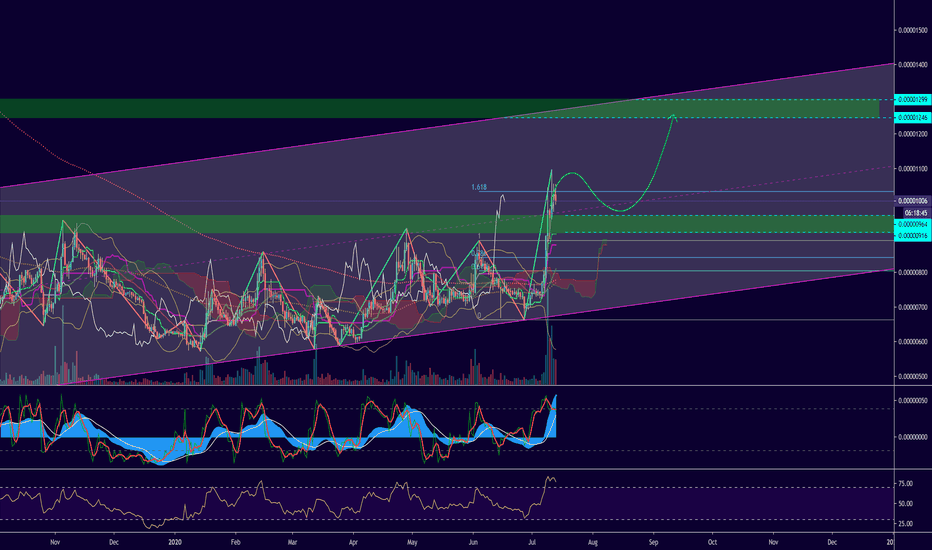The width and height of the screenshot is (932, 550).
Task: Click the 06:18:45 bar countdown timer
Action: (915, 213)
